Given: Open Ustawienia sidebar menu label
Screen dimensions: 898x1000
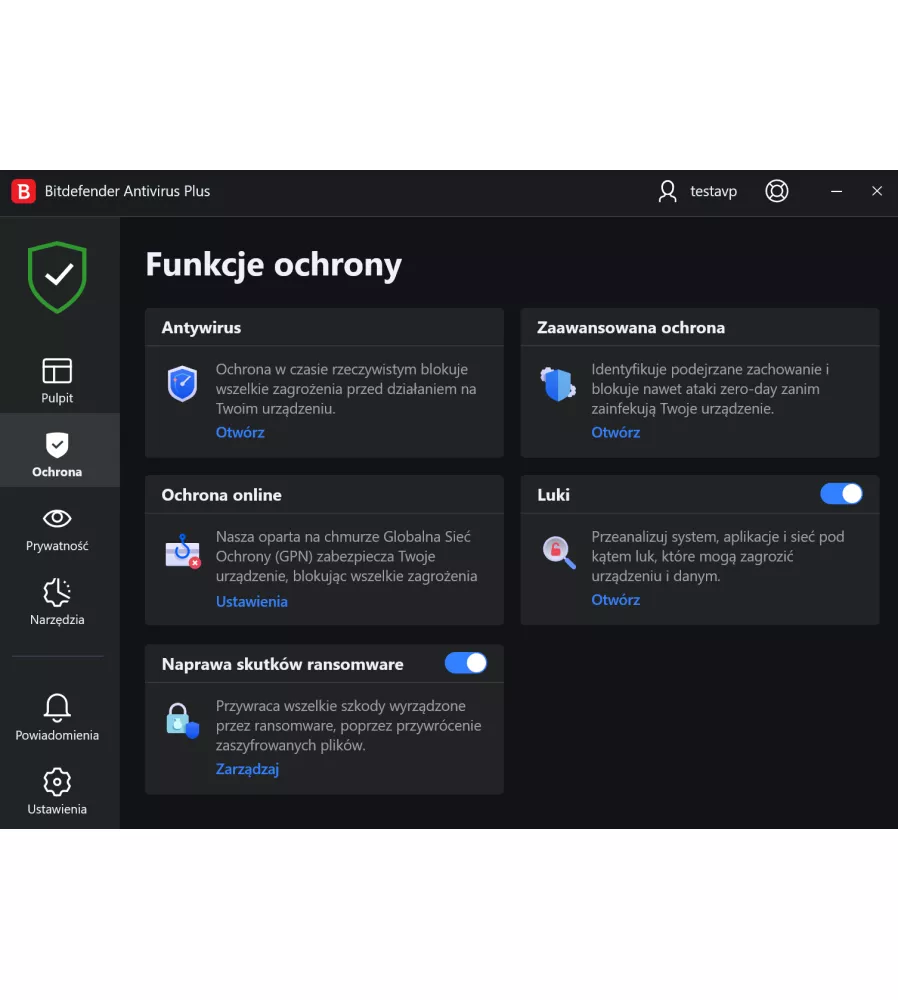Looking at the screenshot, I should coord(57,809).
